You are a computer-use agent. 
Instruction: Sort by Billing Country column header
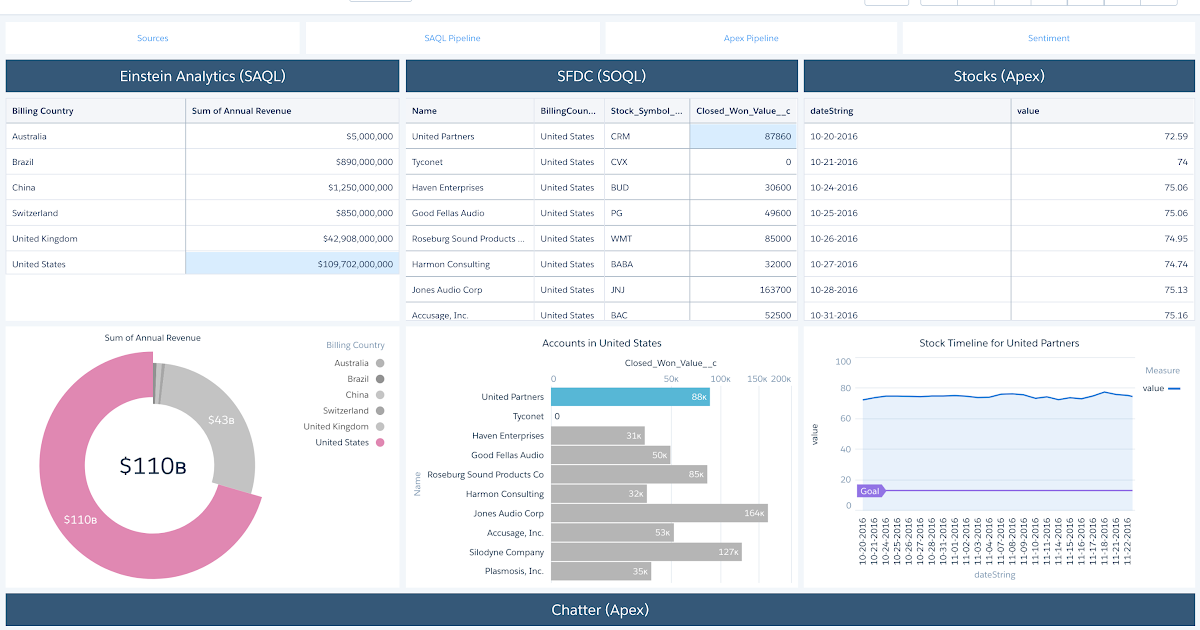tap(96, 111)
